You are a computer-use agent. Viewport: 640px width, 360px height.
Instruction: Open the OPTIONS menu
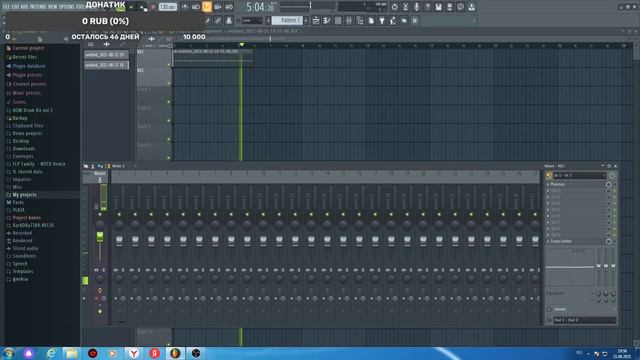point(67,7)
